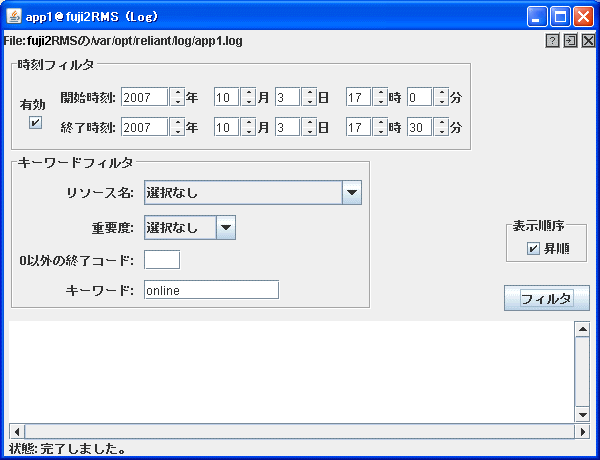
Task: Decrease the end time month spinner
Action: 248,131
